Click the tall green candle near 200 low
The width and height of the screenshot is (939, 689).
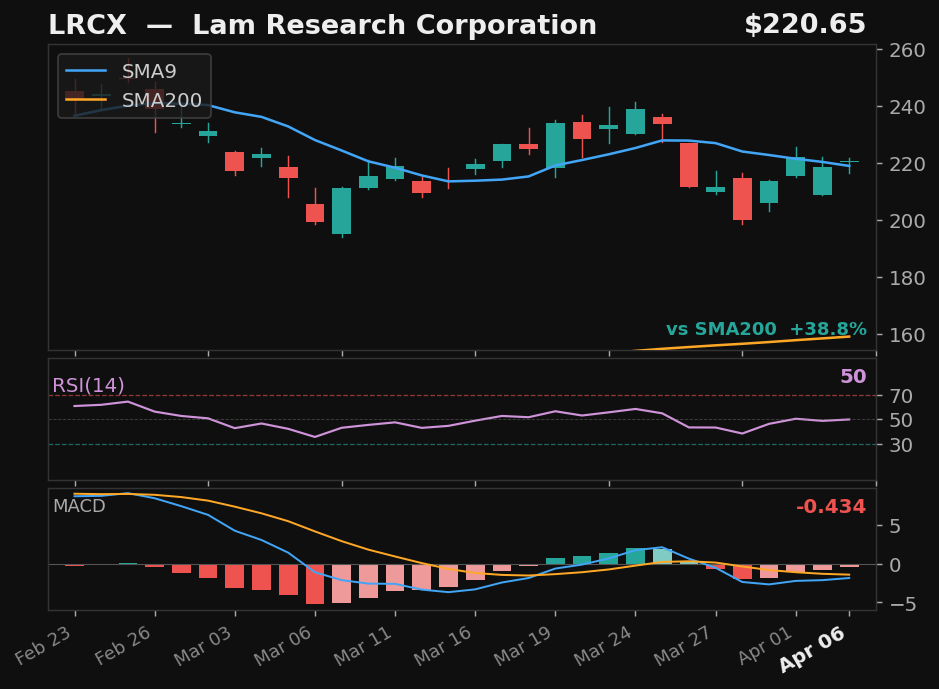pos(341,211)
